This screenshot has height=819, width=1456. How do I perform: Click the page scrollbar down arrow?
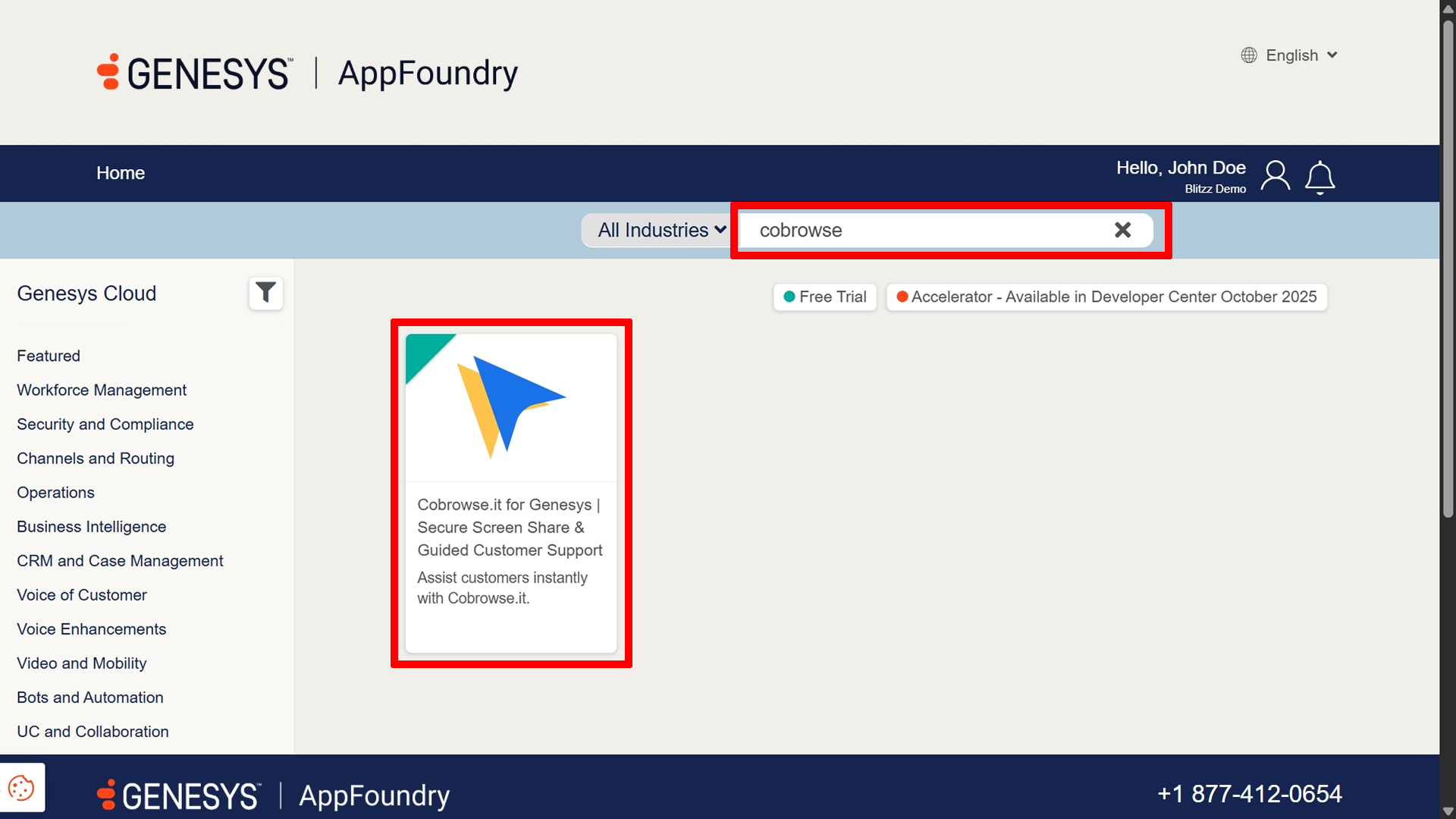pos(1448,811)
